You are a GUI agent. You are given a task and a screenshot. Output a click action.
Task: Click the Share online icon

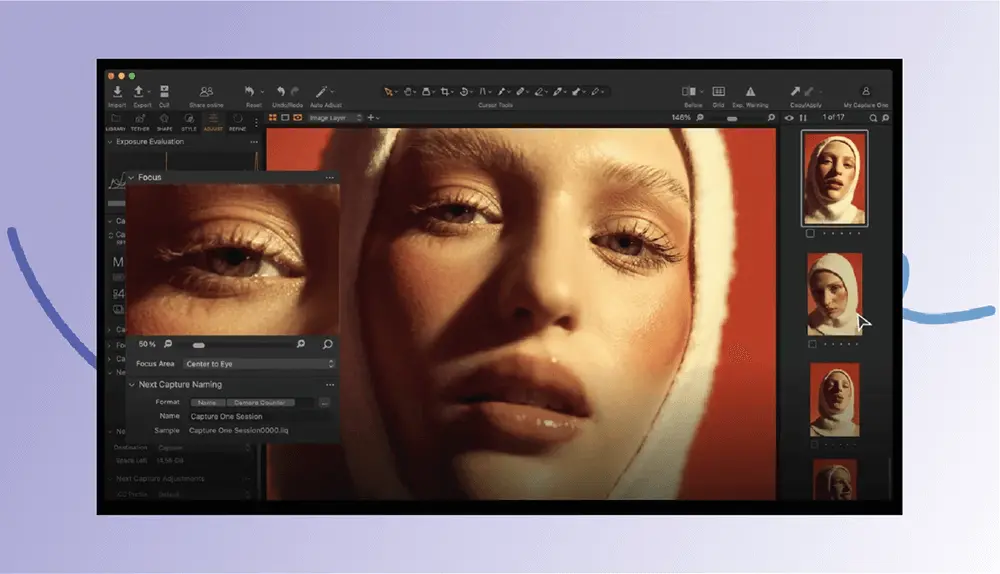pyautogui.click(x=206, y=92)
